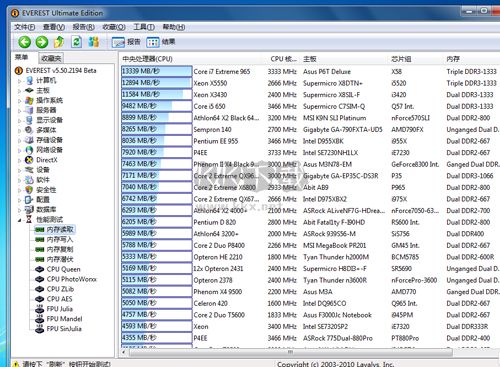Click the 设备 devices icon in tree
Viewport: 500px width, 367px height.
tap(29, 170)
